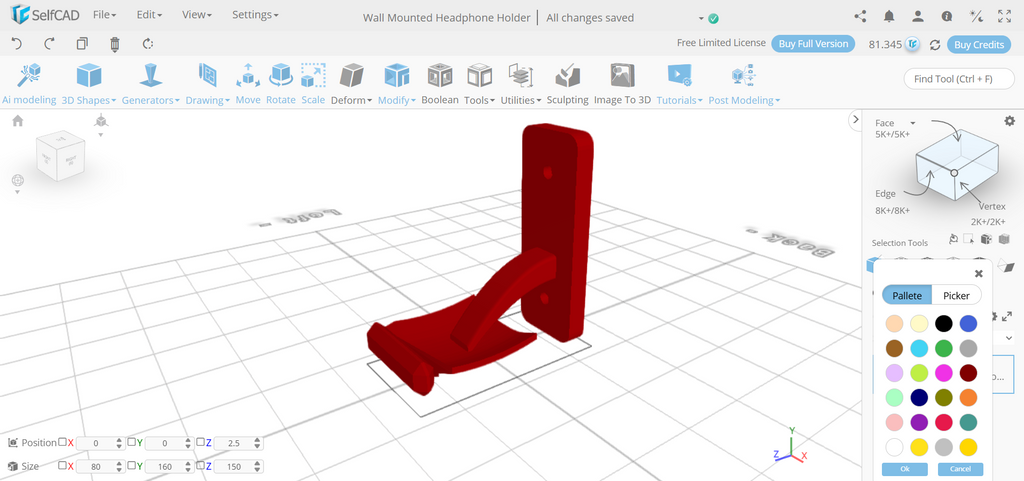This screenshot has width=1024, height=481.
Task: Switch to Pallete mode toggle
Action: 907,295
